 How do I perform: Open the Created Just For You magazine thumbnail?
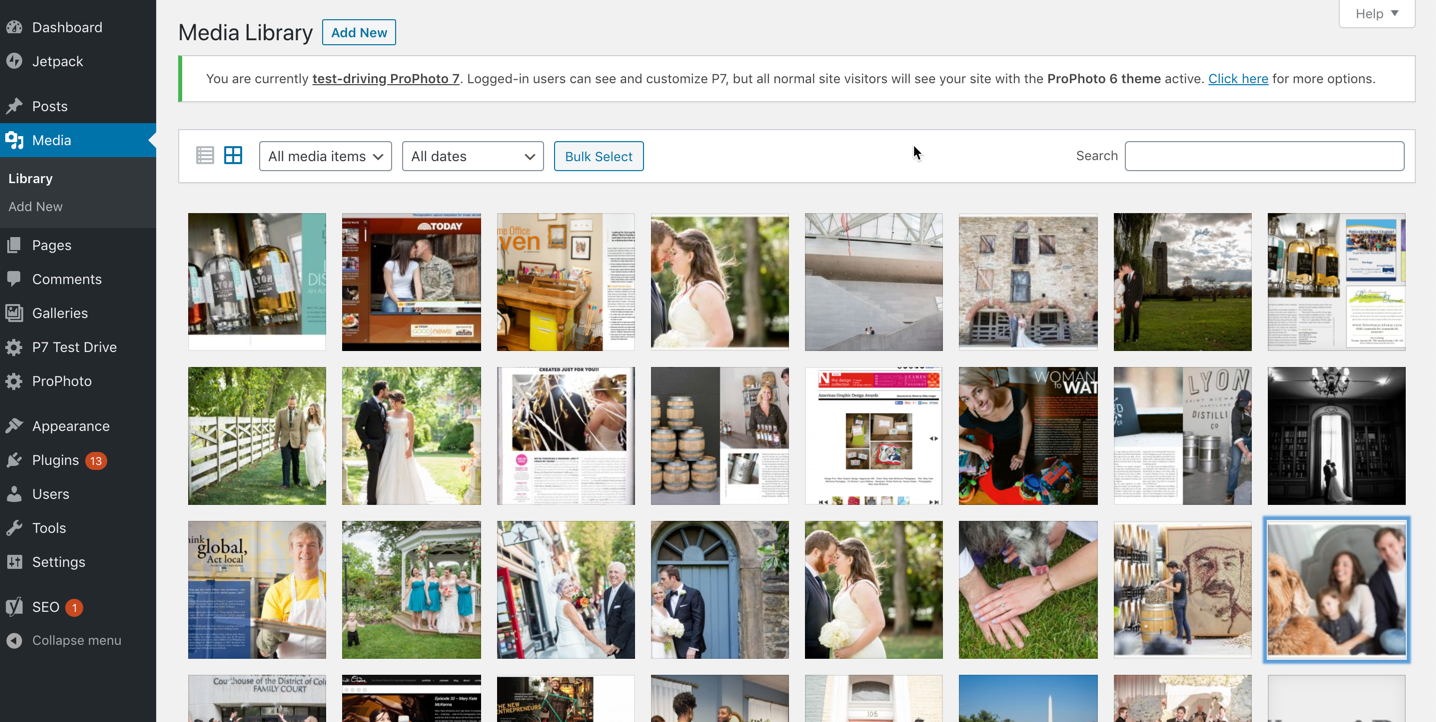(566, 436)
